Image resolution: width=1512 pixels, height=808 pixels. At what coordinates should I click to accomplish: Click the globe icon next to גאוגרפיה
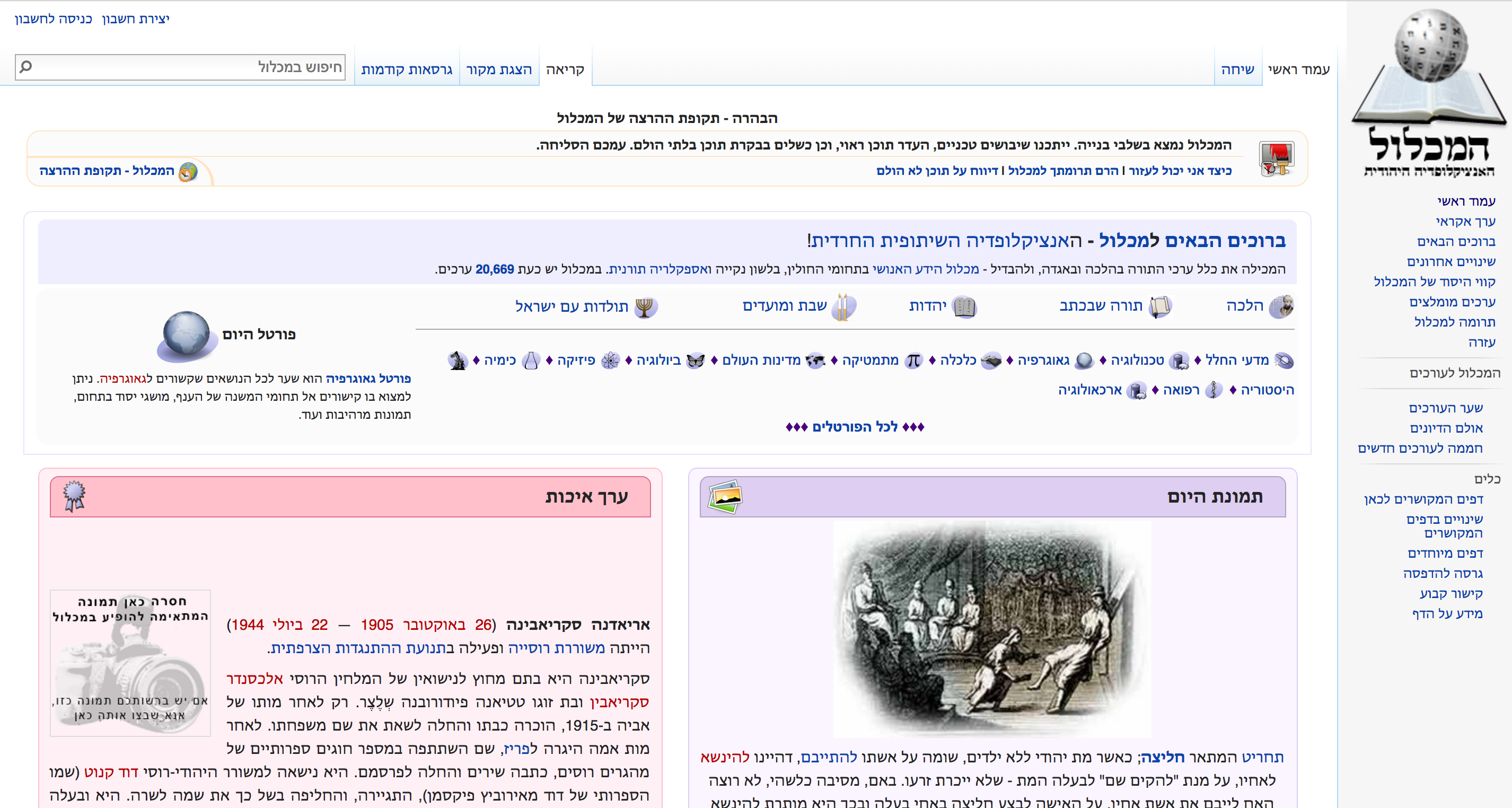1084,361
